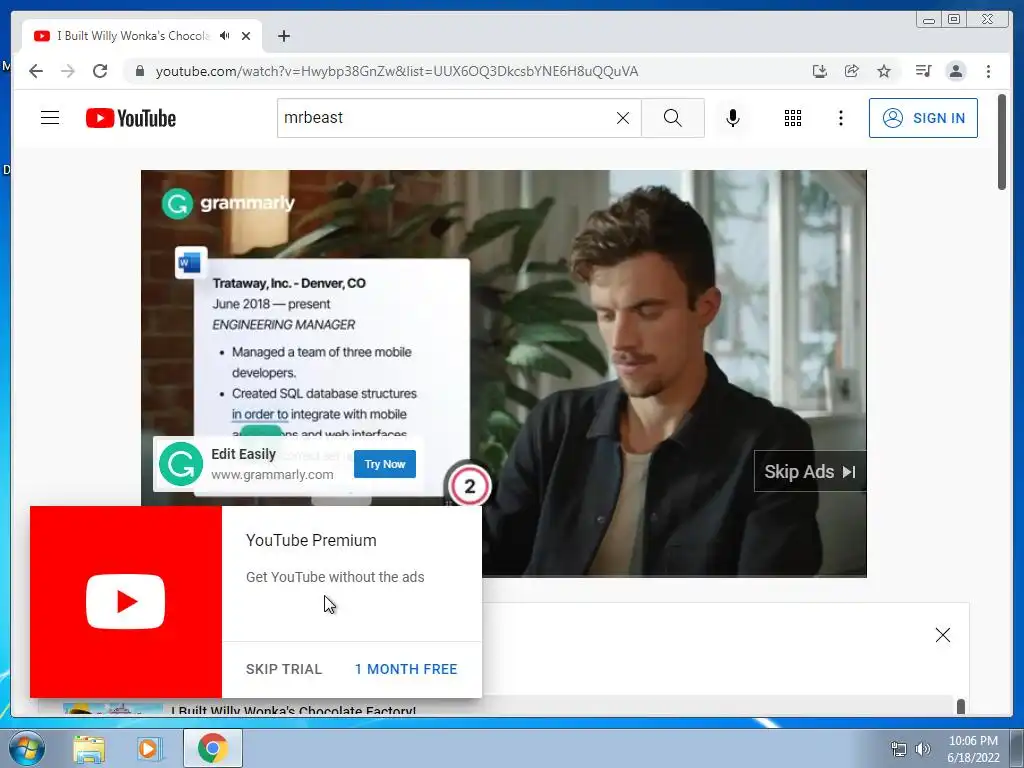Go to YouTube home via logo
Screen dimensions: 1024x768
coord(131,118)
